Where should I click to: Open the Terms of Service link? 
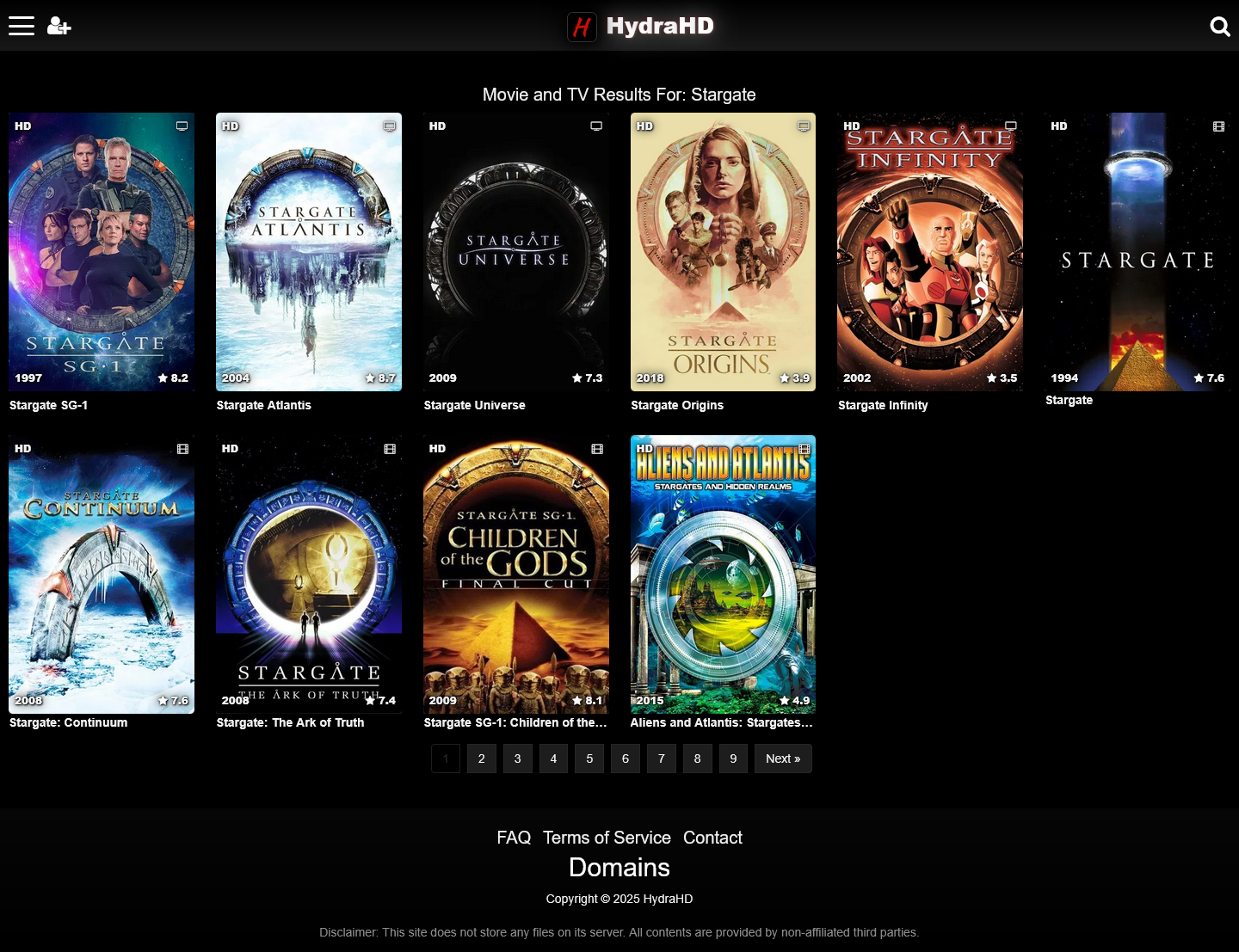click(x=607, y=838)
